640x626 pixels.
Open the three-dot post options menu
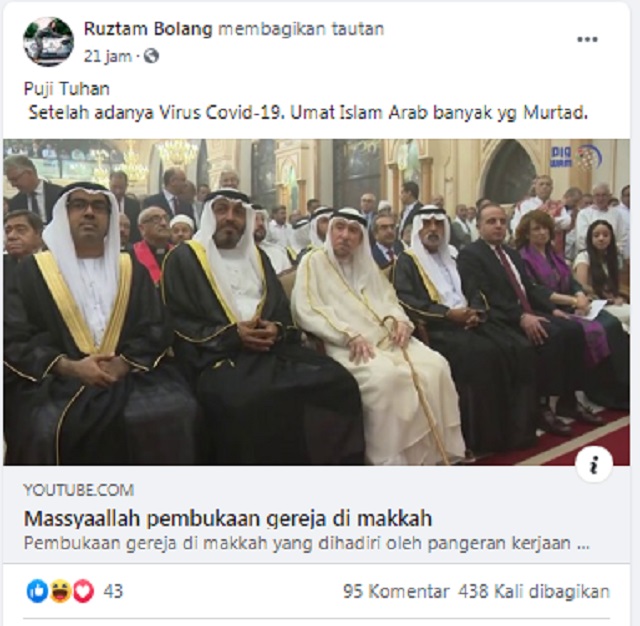point(587,40)
